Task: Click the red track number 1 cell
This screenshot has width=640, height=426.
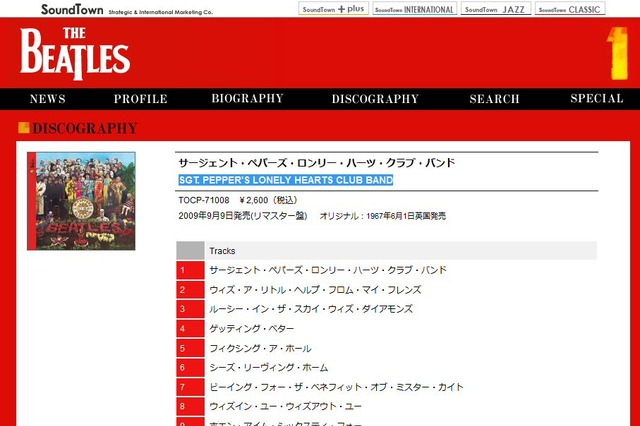Action: pos(190,270)
